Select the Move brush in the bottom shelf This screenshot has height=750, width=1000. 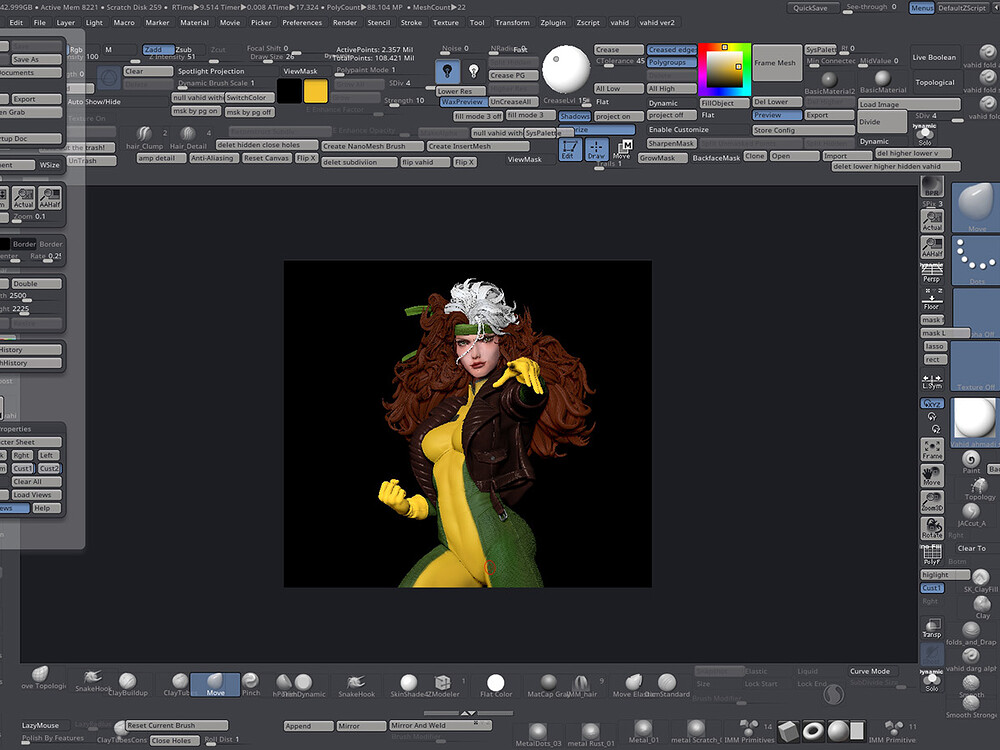coord(215,684)
